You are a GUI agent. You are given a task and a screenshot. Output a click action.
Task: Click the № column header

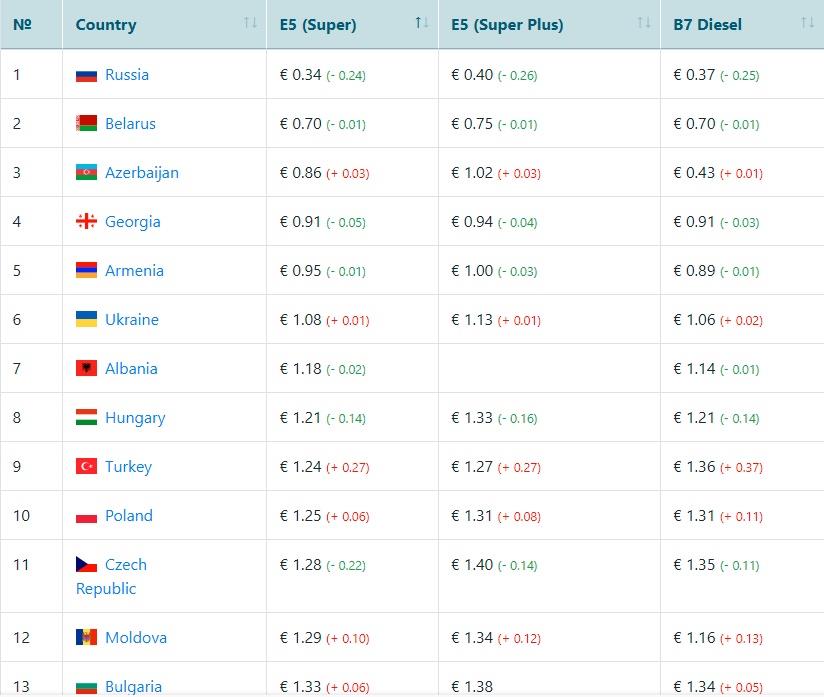pos(23,24)
